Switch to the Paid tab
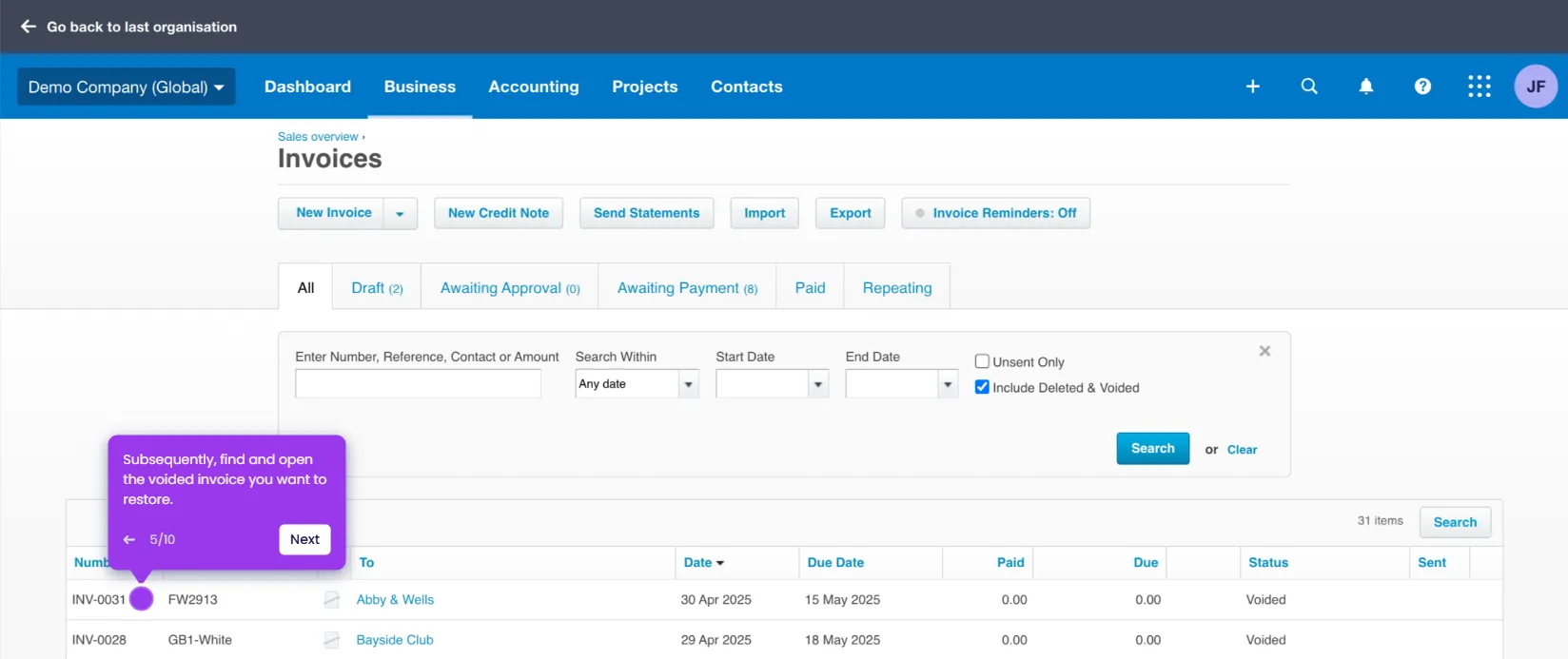This screenshot has height=659, width=1568. pos(811,287)
